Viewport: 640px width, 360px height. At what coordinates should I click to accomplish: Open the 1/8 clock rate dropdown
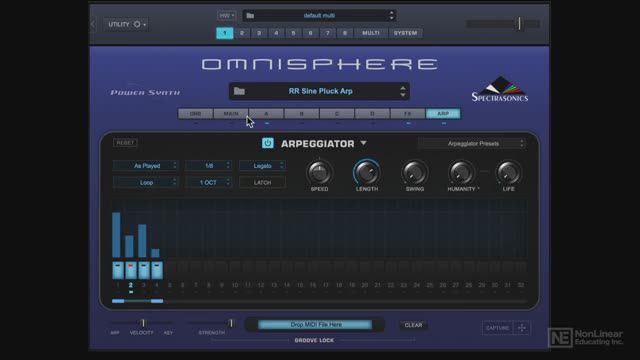tap(209, 166)
